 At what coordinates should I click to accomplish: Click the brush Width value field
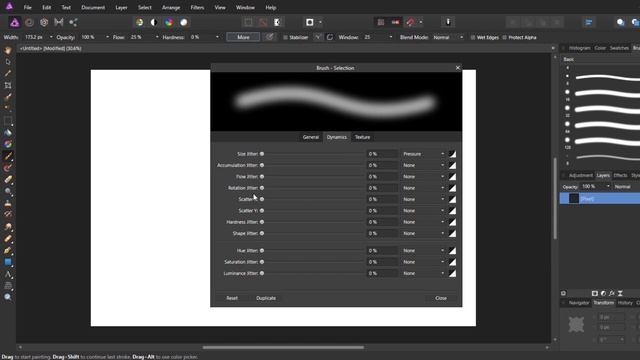click(35, 37)
